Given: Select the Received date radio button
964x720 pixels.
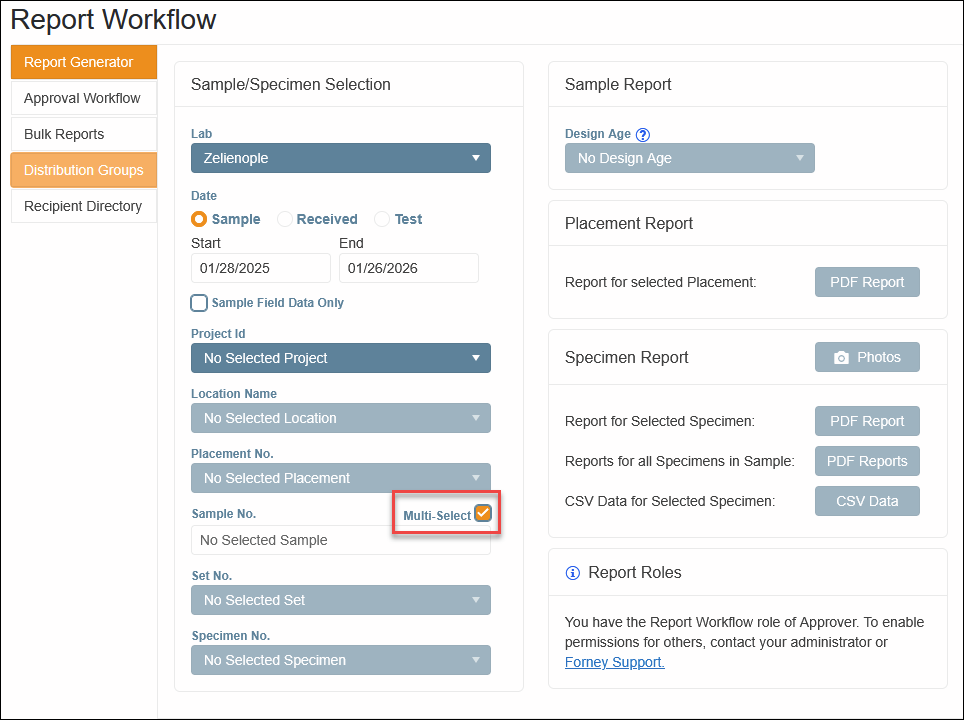Looking at the screenshot, I should tap(285, 219).
